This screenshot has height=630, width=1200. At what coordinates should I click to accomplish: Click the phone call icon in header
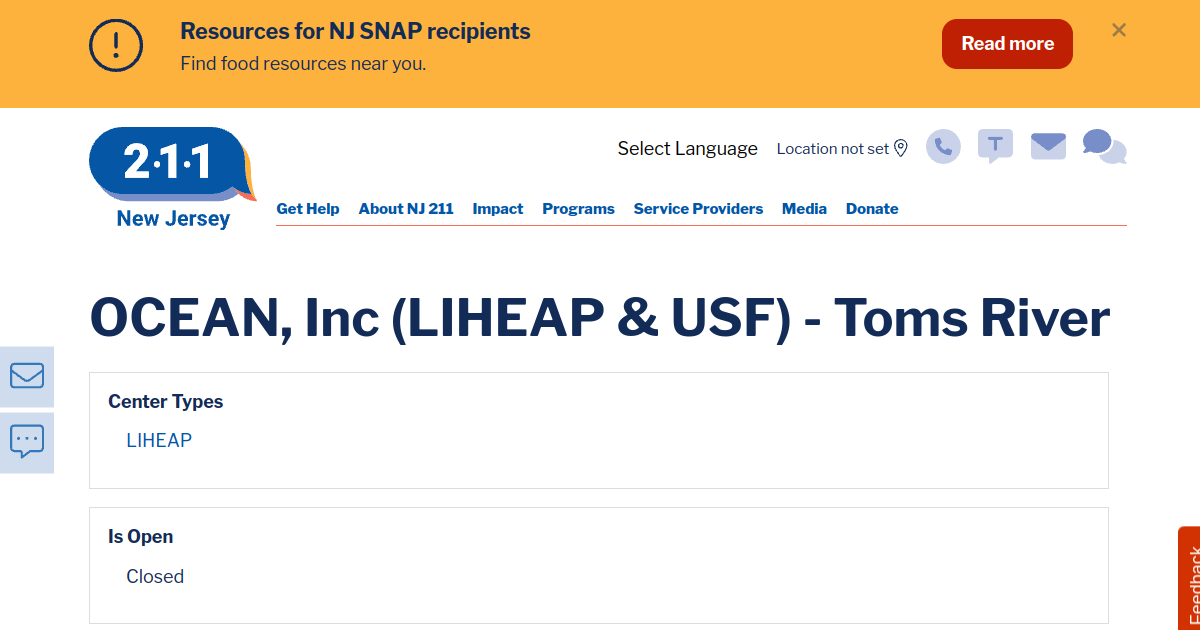(943, 147)
